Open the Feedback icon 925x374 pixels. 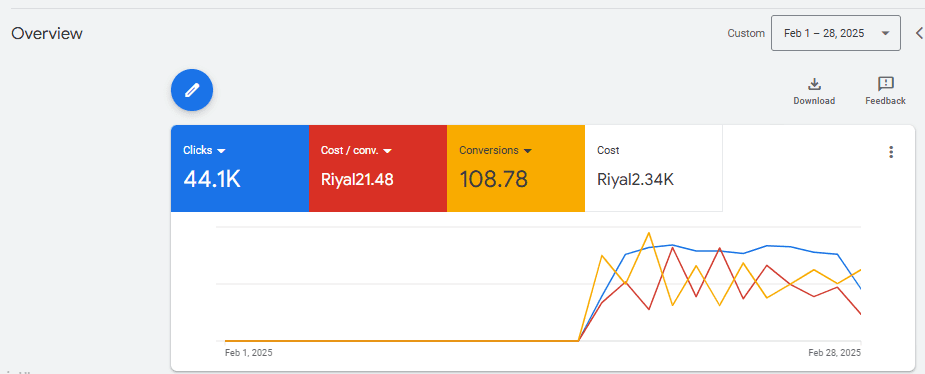[885, 84]
